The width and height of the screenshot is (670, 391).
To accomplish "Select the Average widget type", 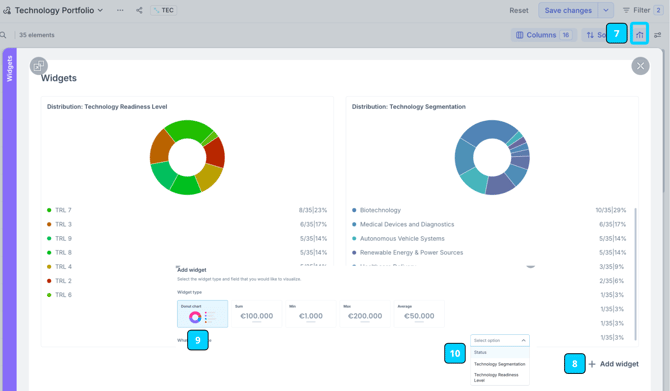I will (419, 314).
